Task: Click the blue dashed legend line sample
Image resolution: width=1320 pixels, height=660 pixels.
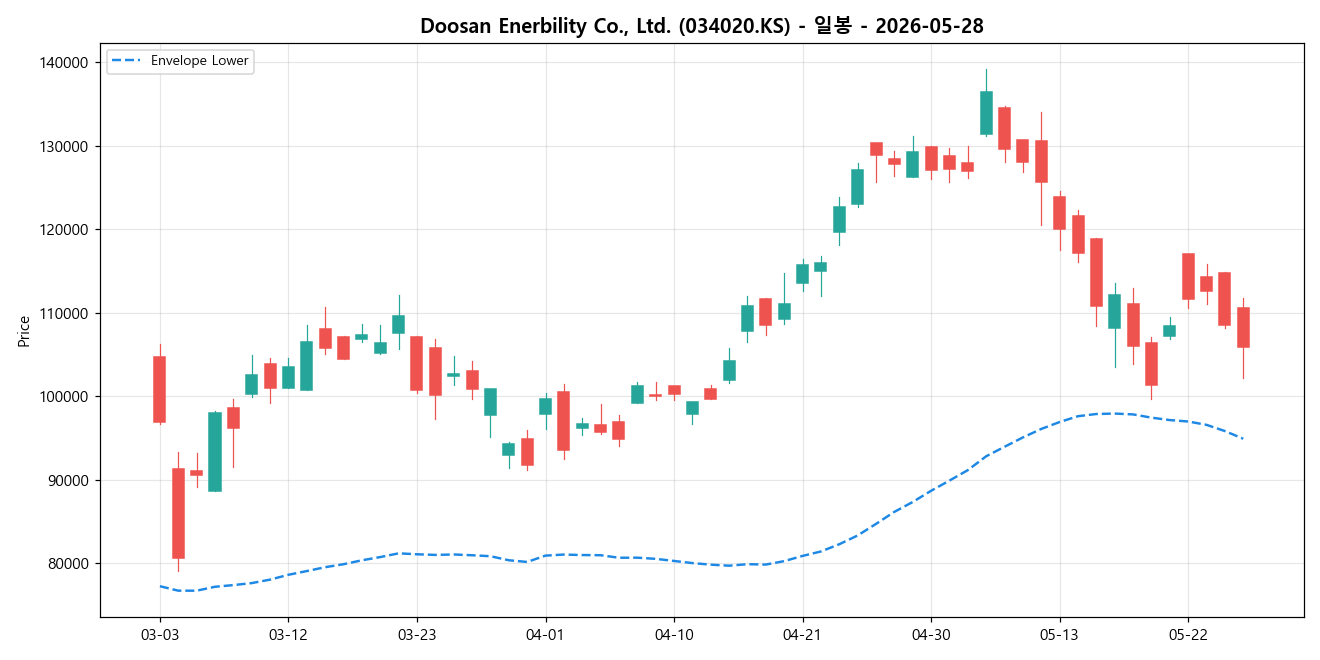Action: [x=127, y=61]
